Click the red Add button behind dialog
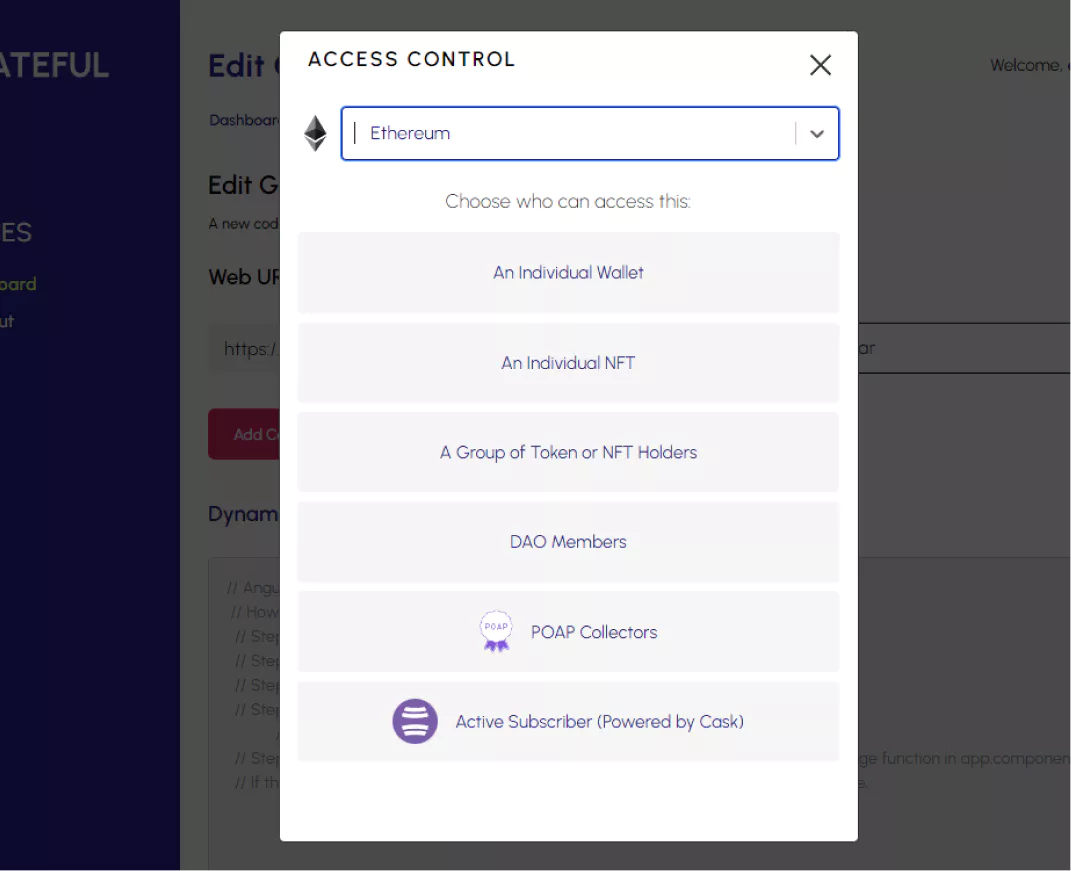Image resolution: width=1071 pixels, height=871 pixels. (244, 434)
